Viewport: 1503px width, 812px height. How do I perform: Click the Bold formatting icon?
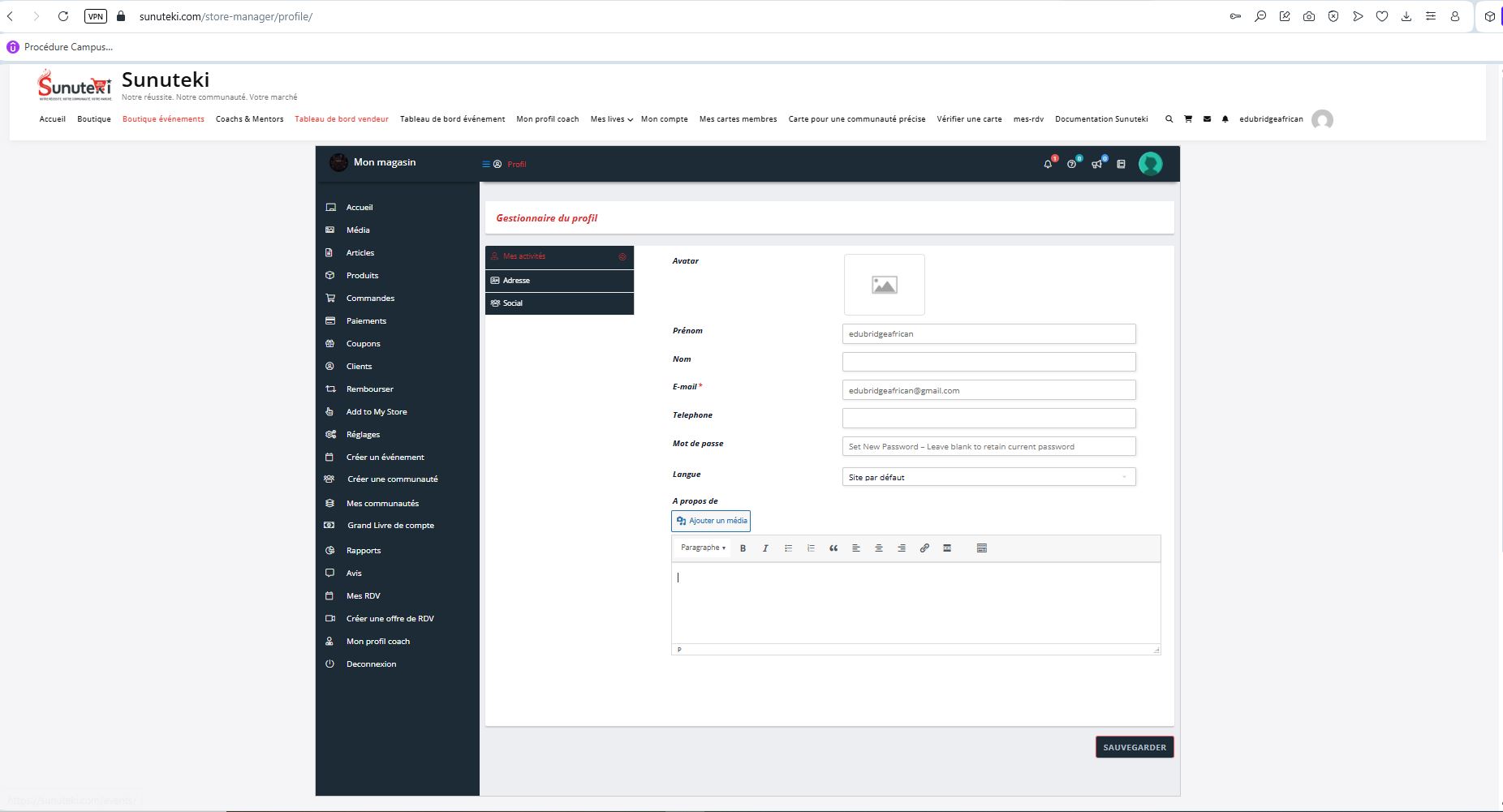click(743, 548)
